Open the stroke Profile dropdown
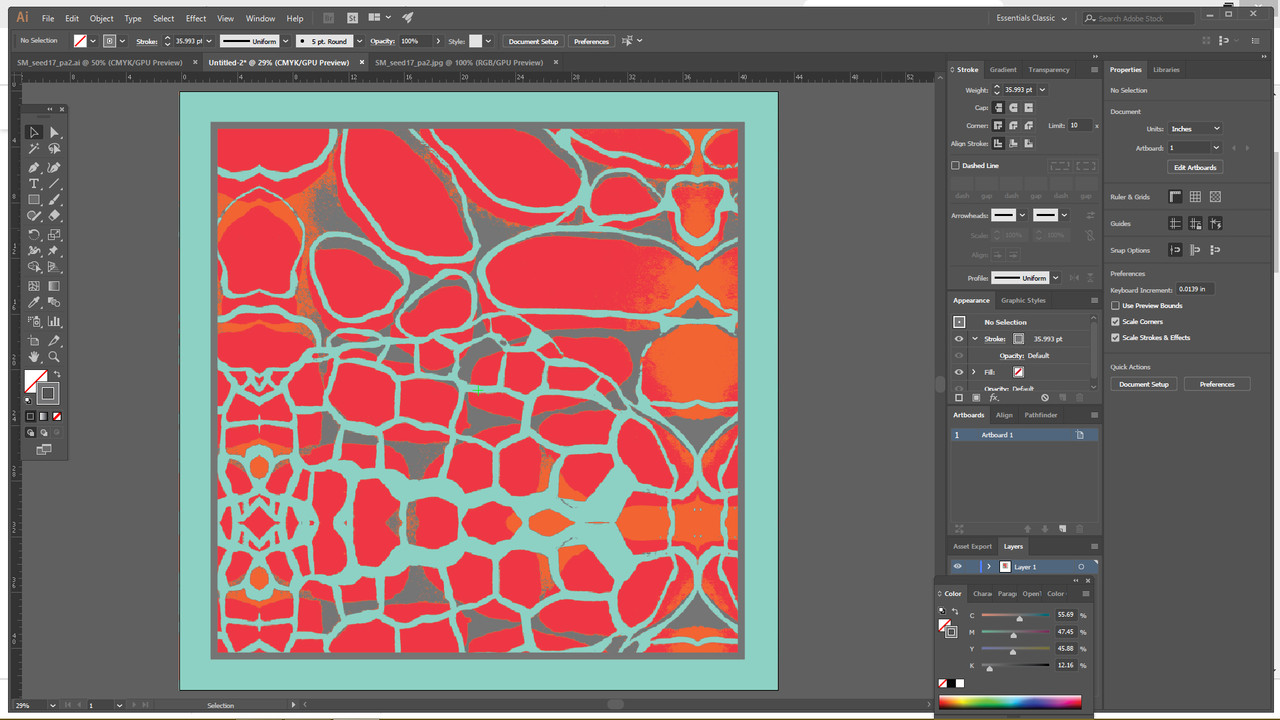The image size is (1280, 720). [x=1055, y=277]
